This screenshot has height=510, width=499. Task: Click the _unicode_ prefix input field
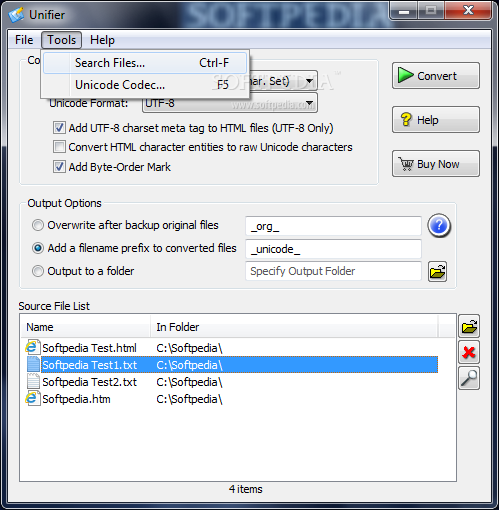pyautogui.click(x=333, y=249)
